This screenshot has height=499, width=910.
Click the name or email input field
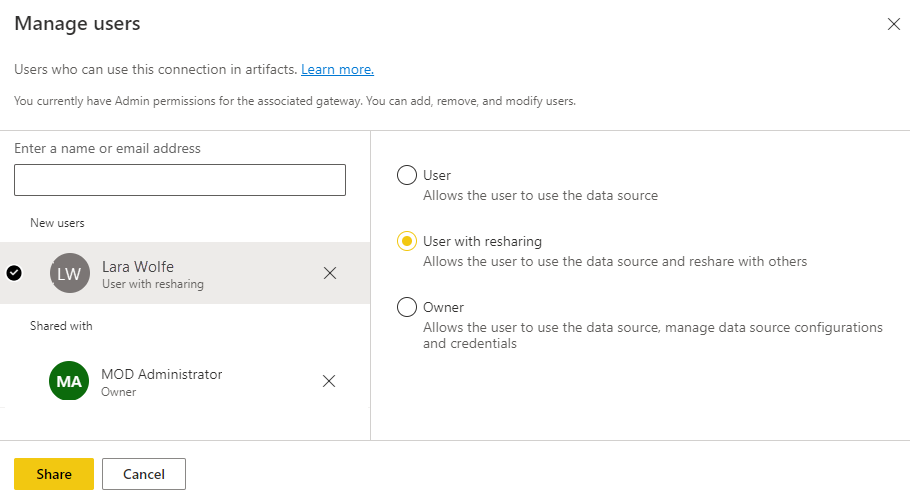180,180
